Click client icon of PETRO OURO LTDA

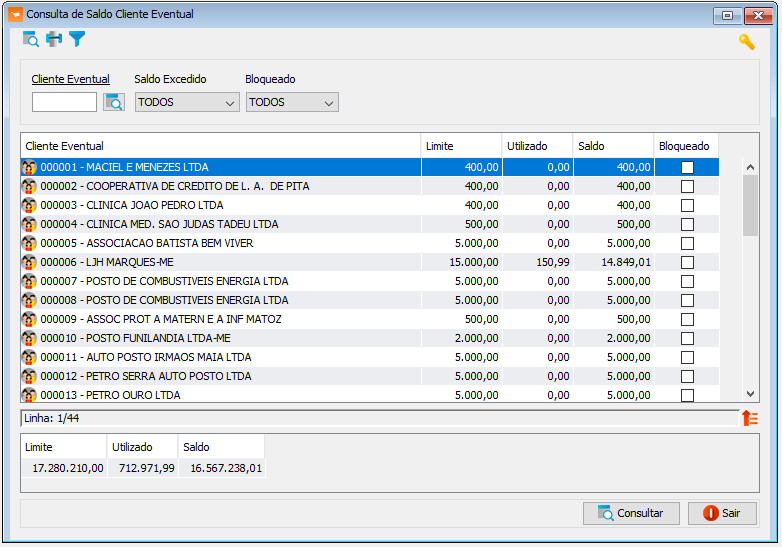coord(29,395)
